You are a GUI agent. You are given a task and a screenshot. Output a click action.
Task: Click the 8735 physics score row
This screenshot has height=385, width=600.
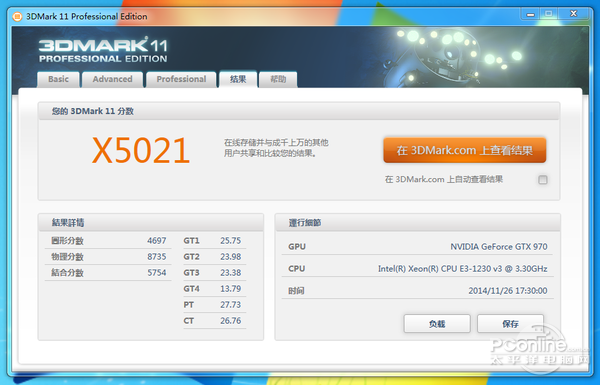tap(108, 257)
